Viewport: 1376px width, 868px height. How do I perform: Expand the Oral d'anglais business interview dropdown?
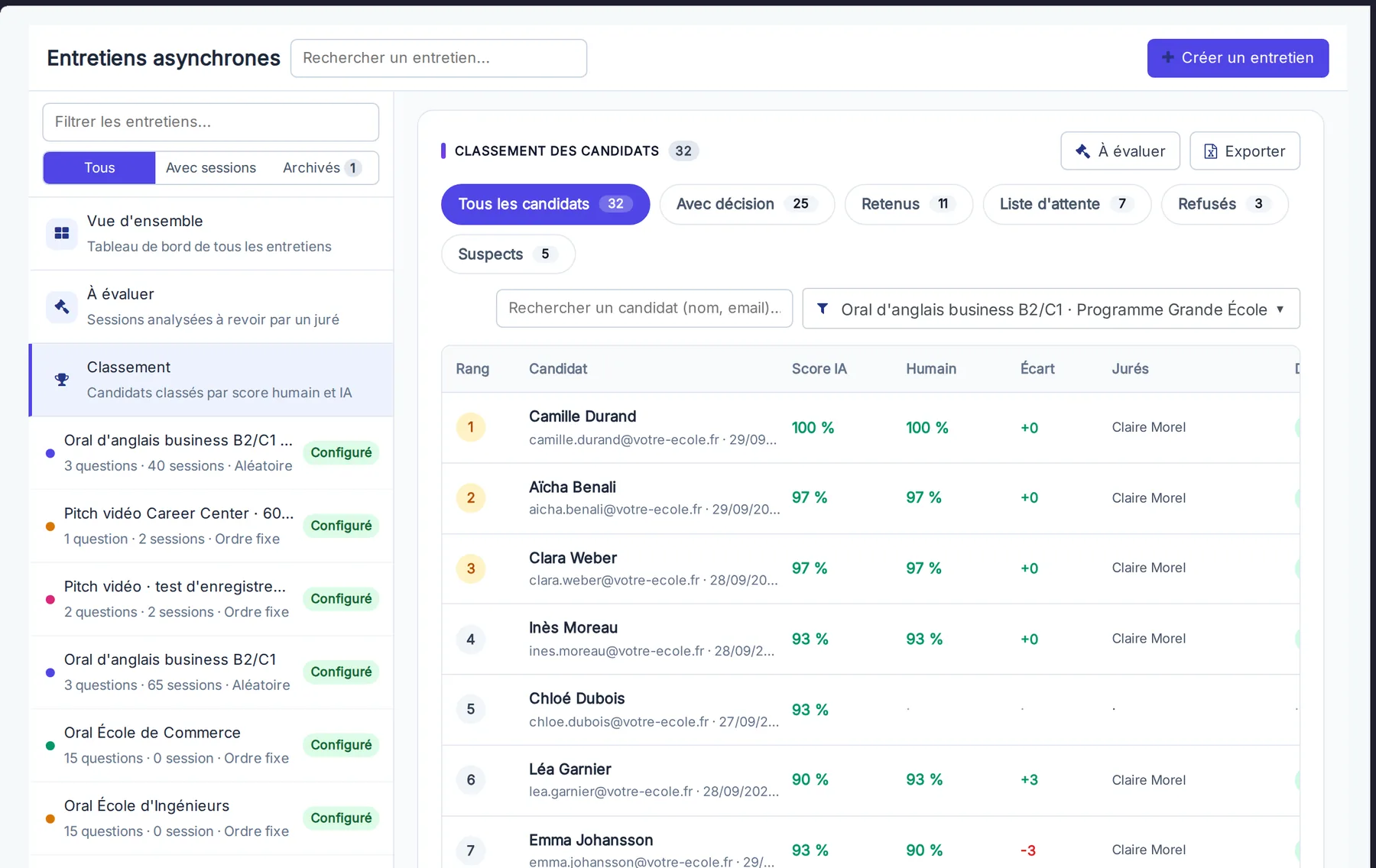point(1051,309)
